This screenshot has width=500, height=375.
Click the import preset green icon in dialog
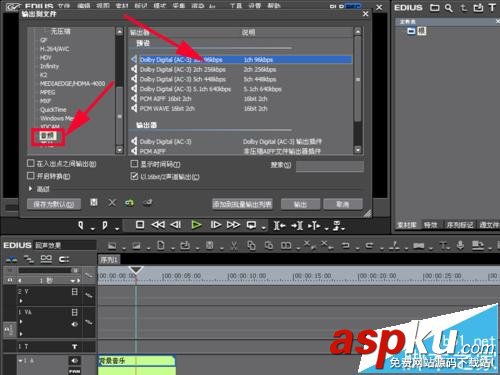(x=130, y=203)
